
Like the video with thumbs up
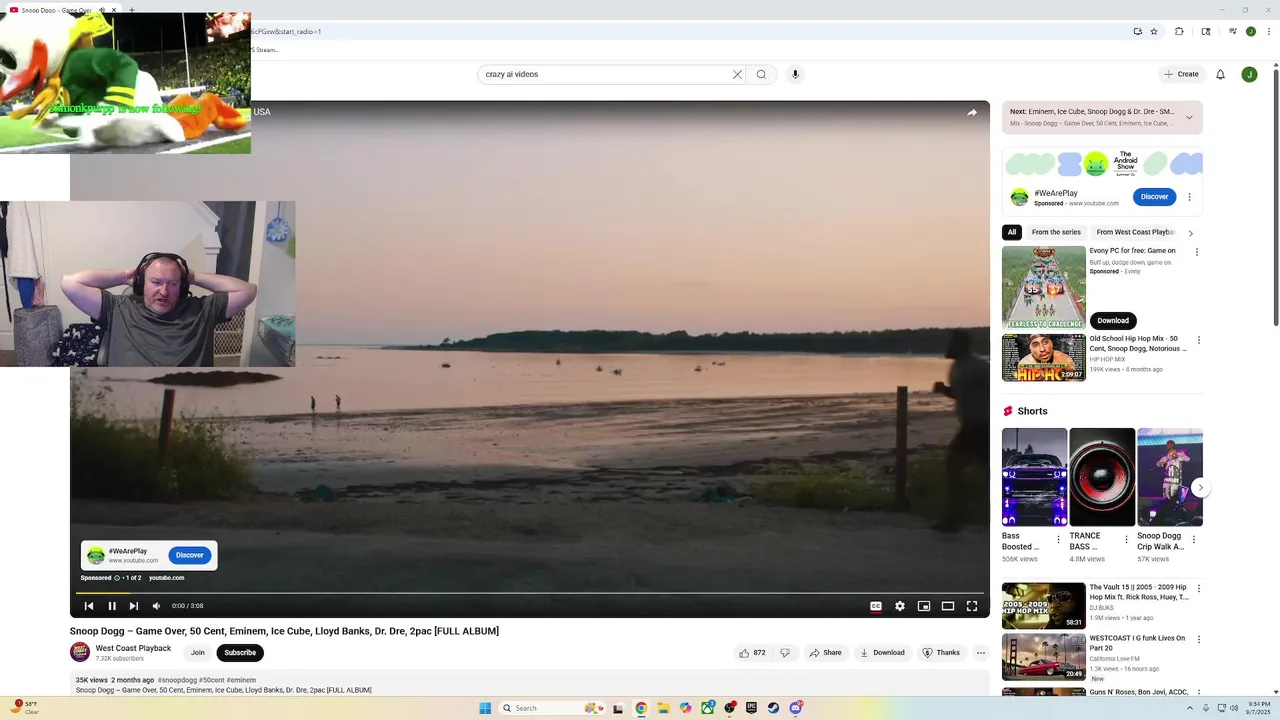click(752, 653)
